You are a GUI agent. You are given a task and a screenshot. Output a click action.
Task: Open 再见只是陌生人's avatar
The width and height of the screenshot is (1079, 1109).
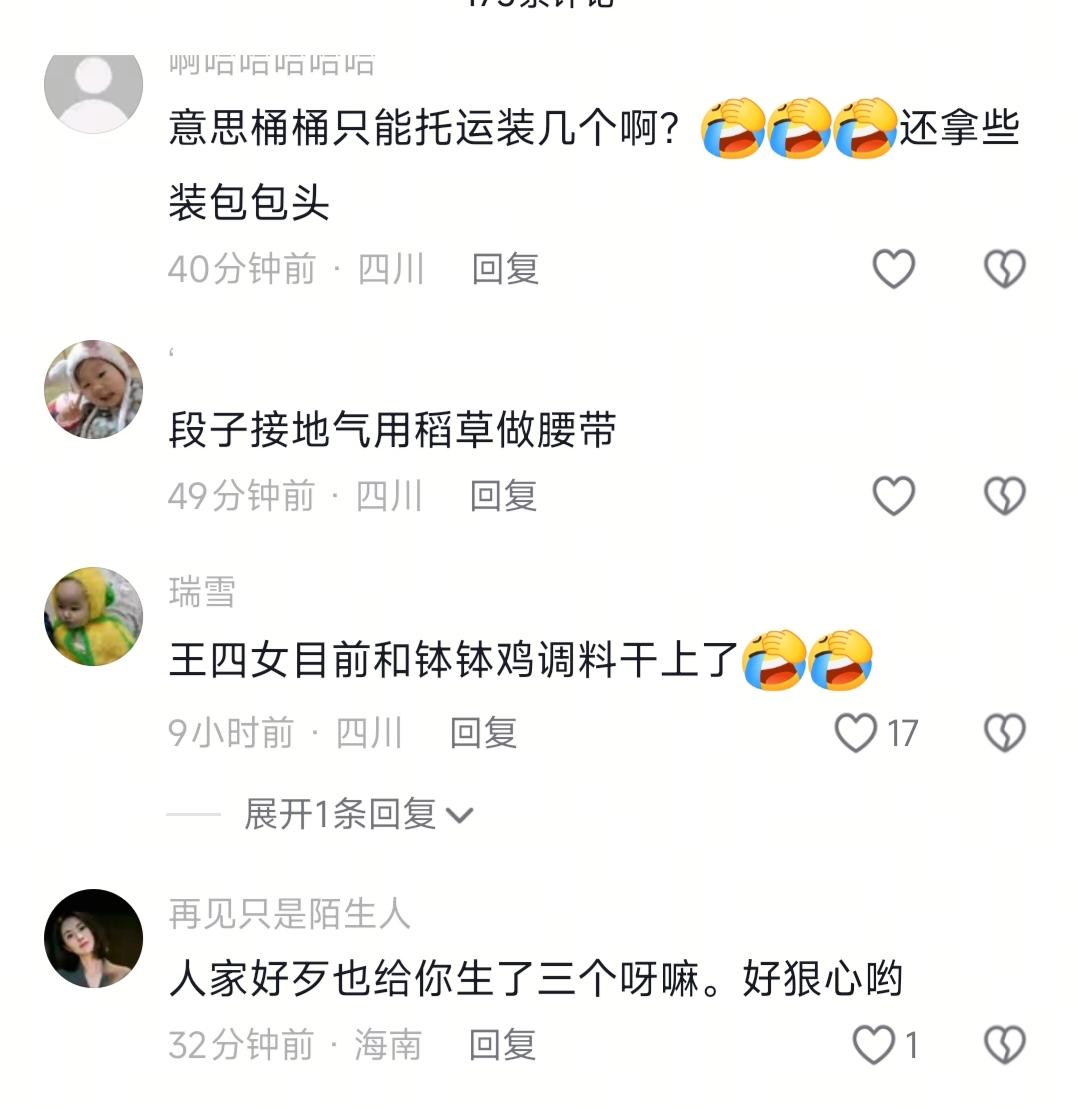pyautogui.click(x=93, y=939)
